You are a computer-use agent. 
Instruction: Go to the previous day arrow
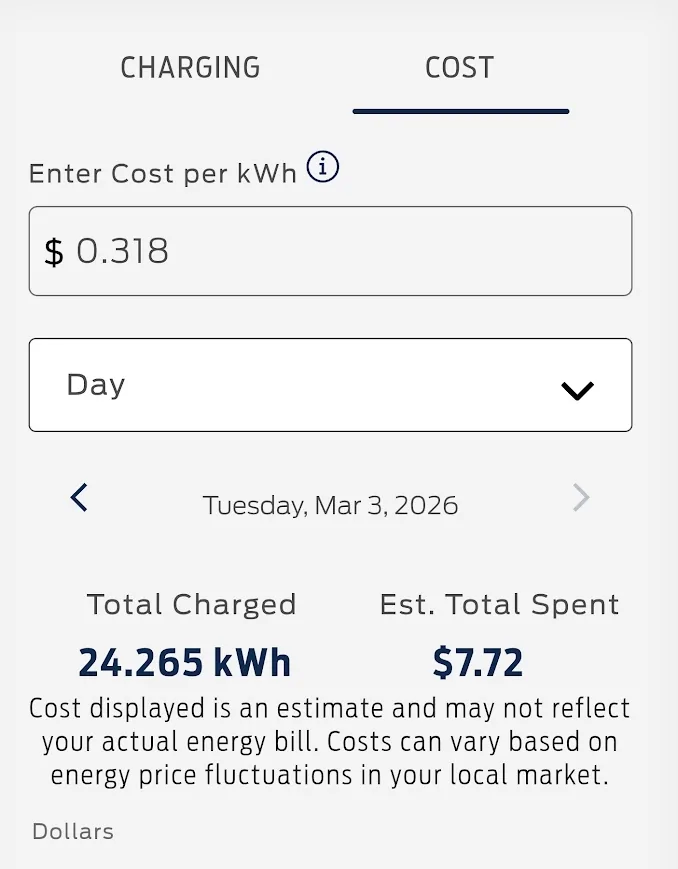[x=80, y=497]
